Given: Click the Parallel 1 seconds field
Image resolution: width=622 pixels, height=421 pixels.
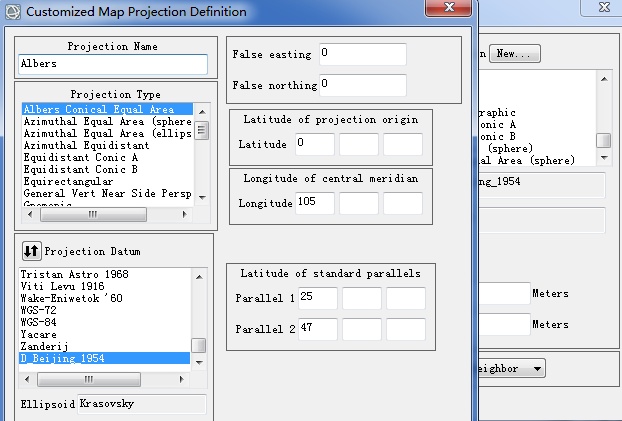Looking at the screenshot, I should click(x=406, y=298).
